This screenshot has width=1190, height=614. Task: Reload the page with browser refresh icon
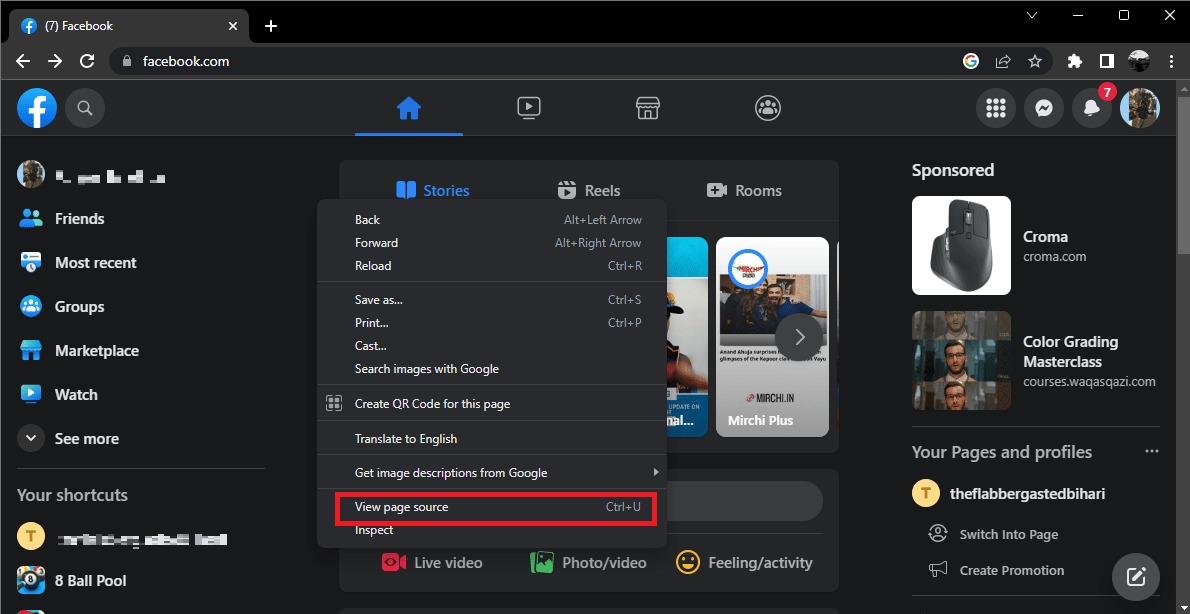(87, 61)
